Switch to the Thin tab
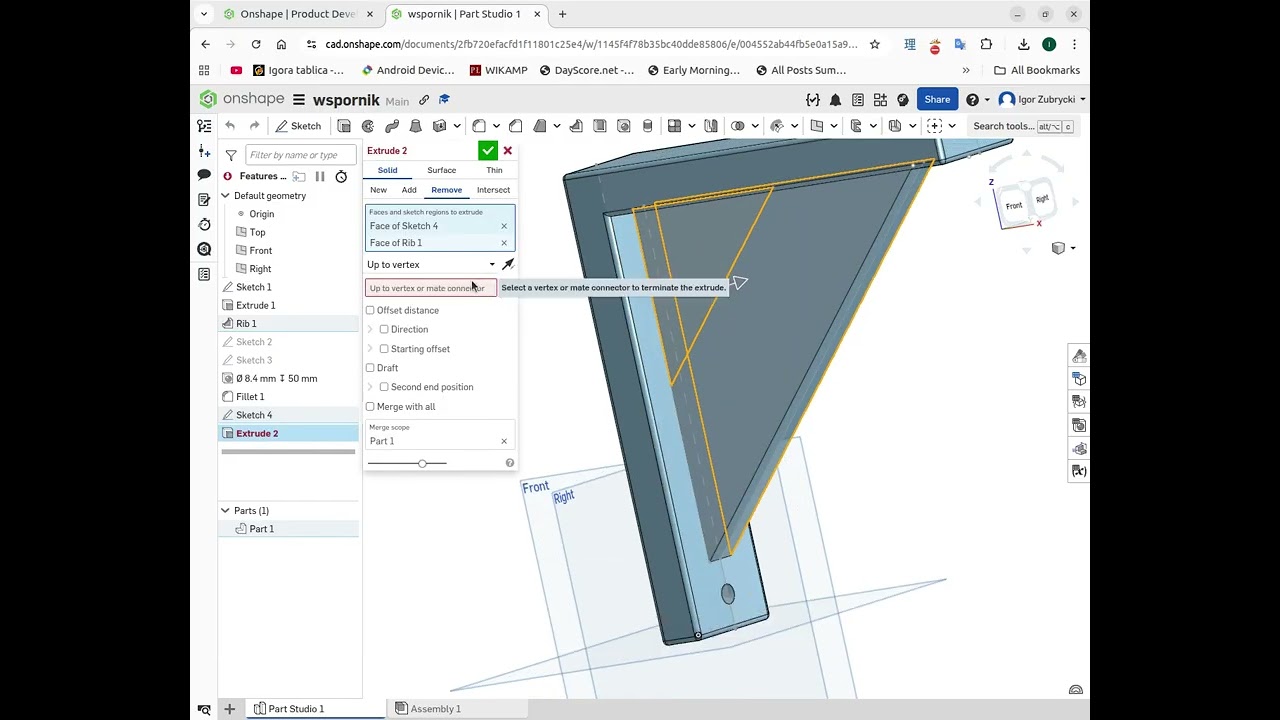This screenshot has width=1280, height=720. [x=494, y=170]
